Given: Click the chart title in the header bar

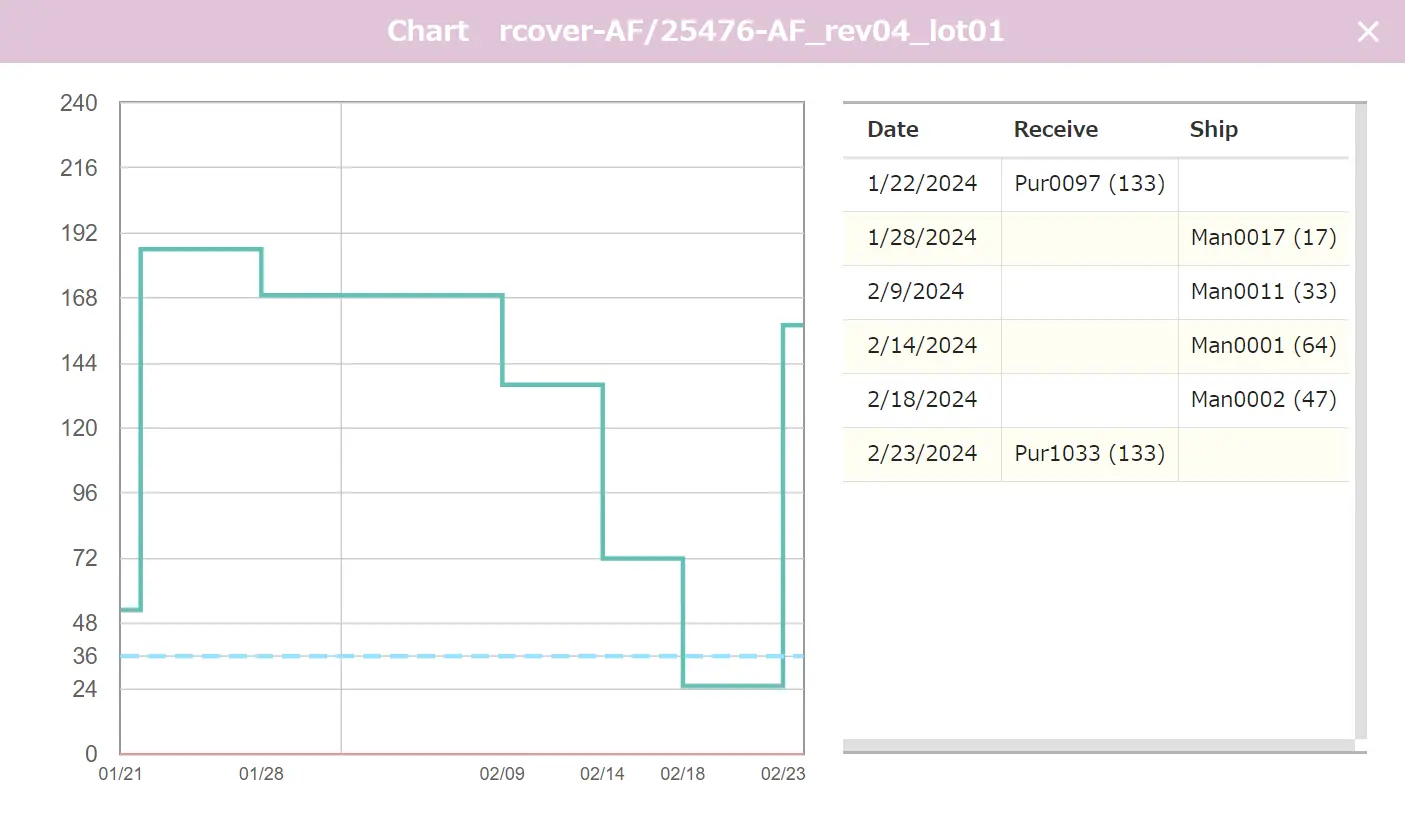Looking at the screenshot, I should pyautogui.click(x=695, y=32).
